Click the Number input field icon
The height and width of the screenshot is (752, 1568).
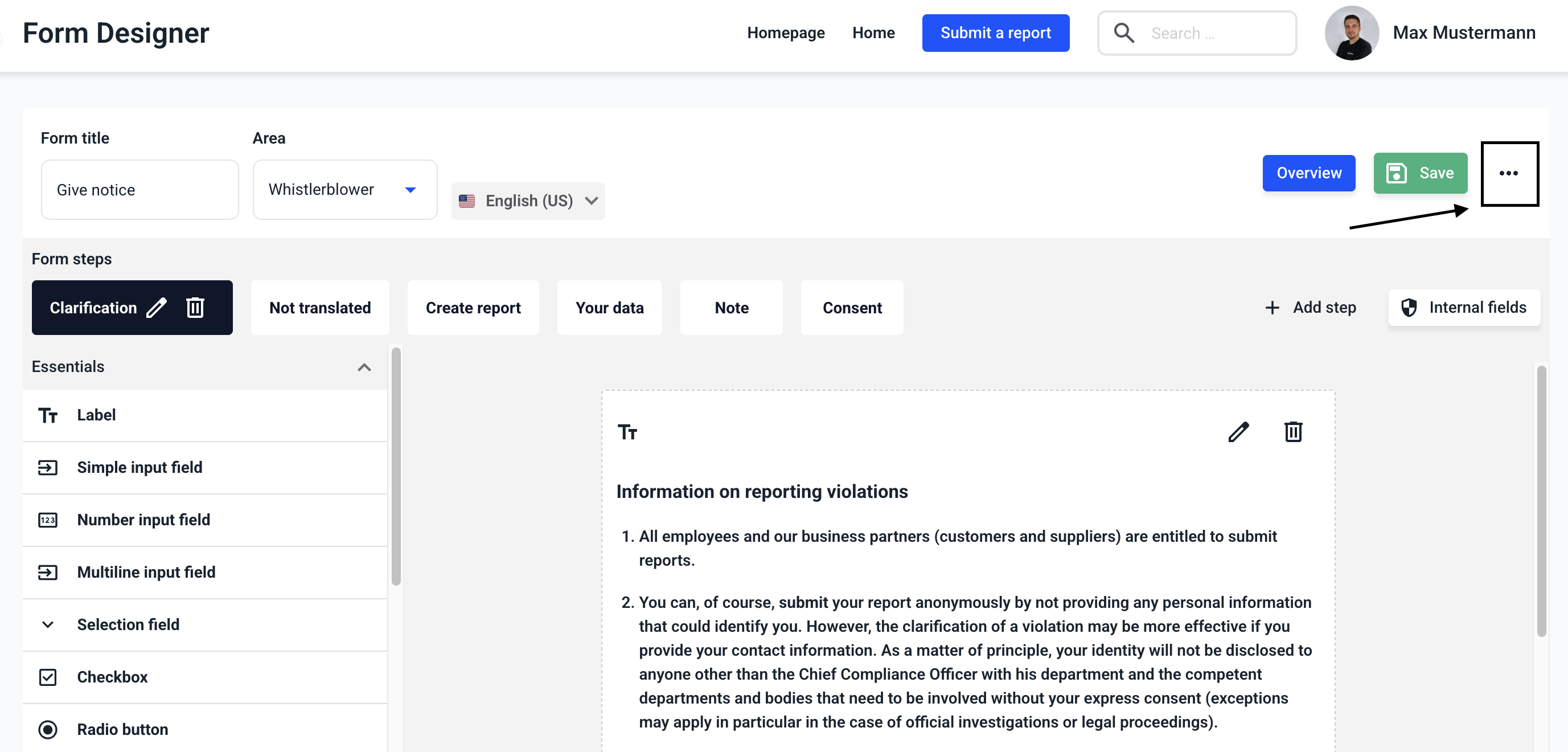(47, 520)
